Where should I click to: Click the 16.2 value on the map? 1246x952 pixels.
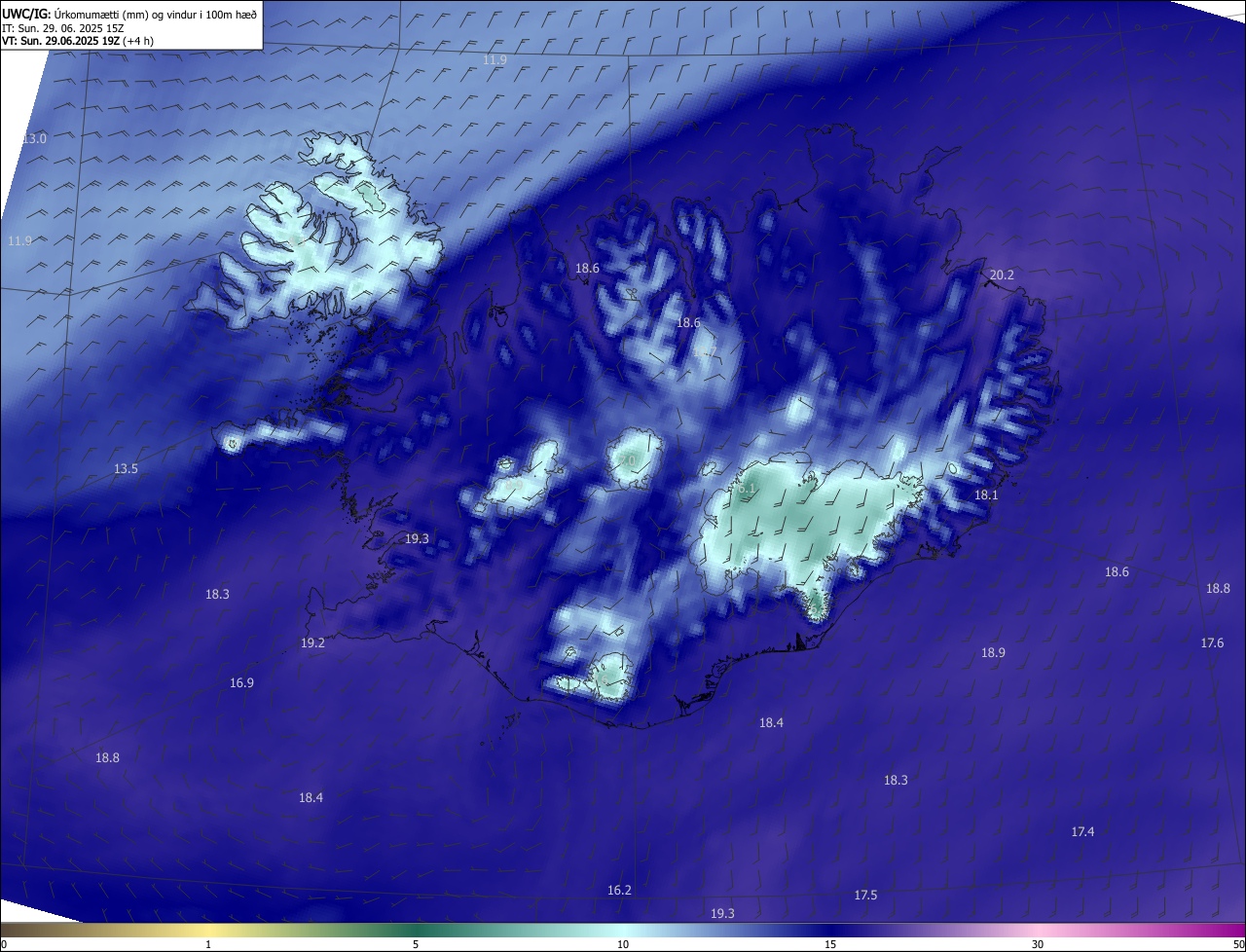[x=619, y=891]
